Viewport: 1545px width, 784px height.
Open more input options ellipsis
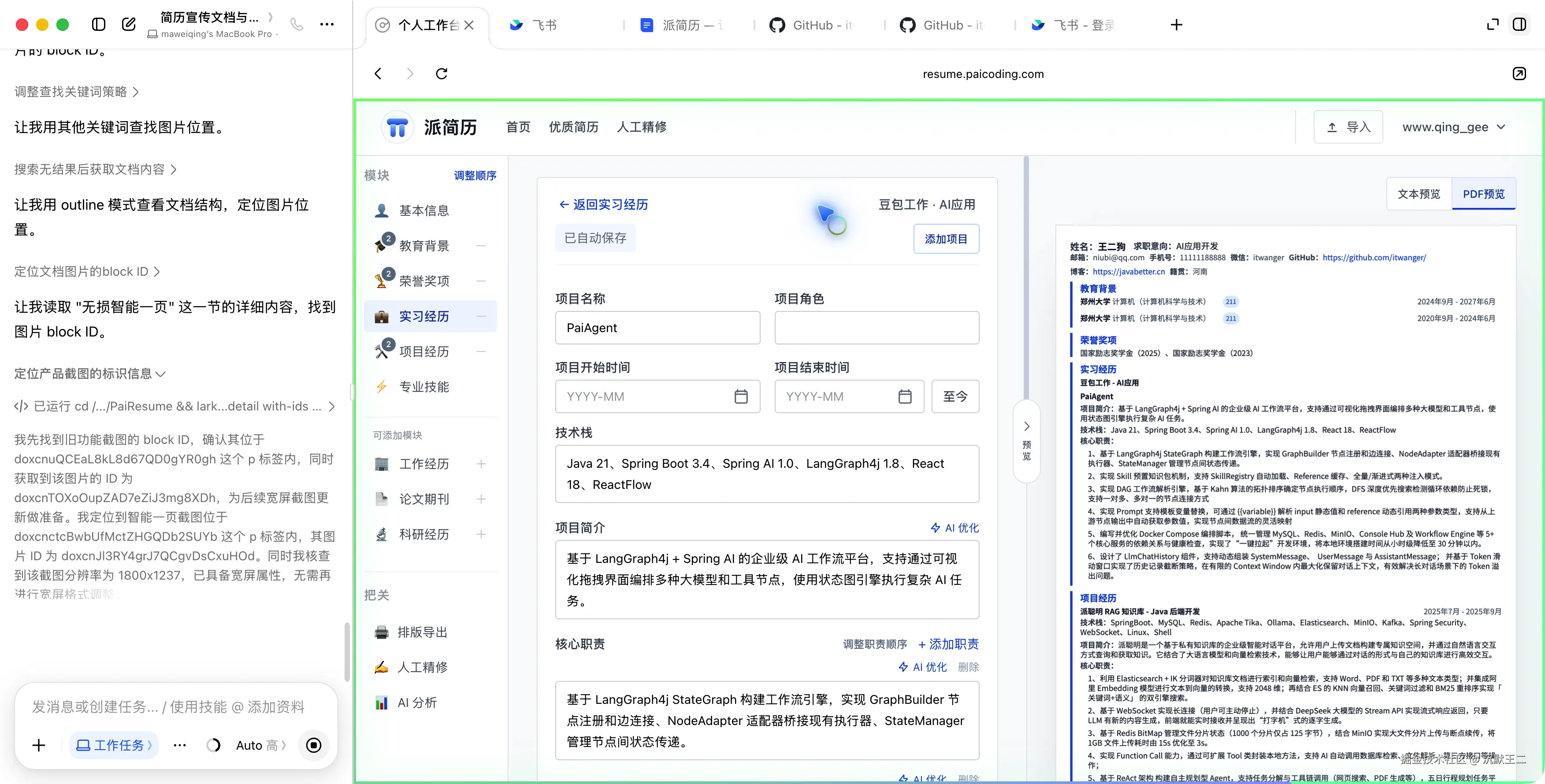[x=179, y=745]
